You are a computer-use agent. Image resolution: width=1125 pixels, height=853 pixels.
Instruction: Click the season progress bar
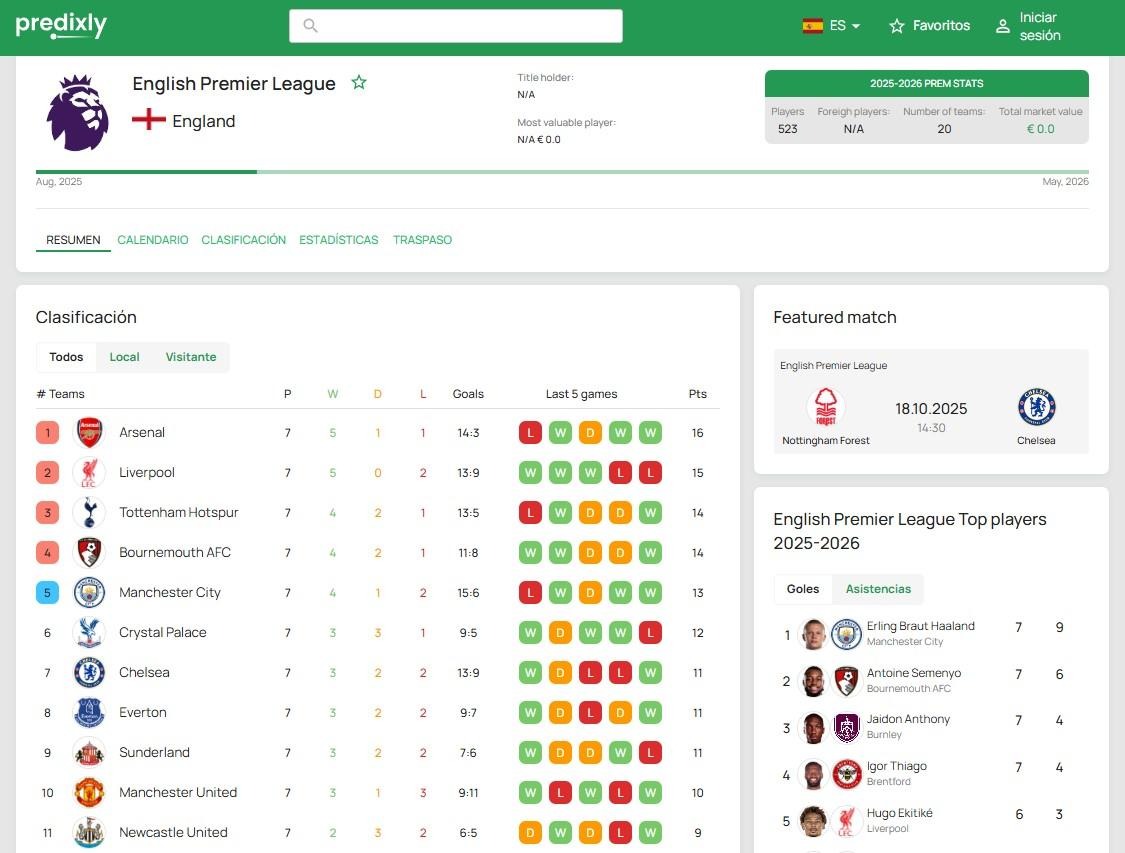(562, 172)
